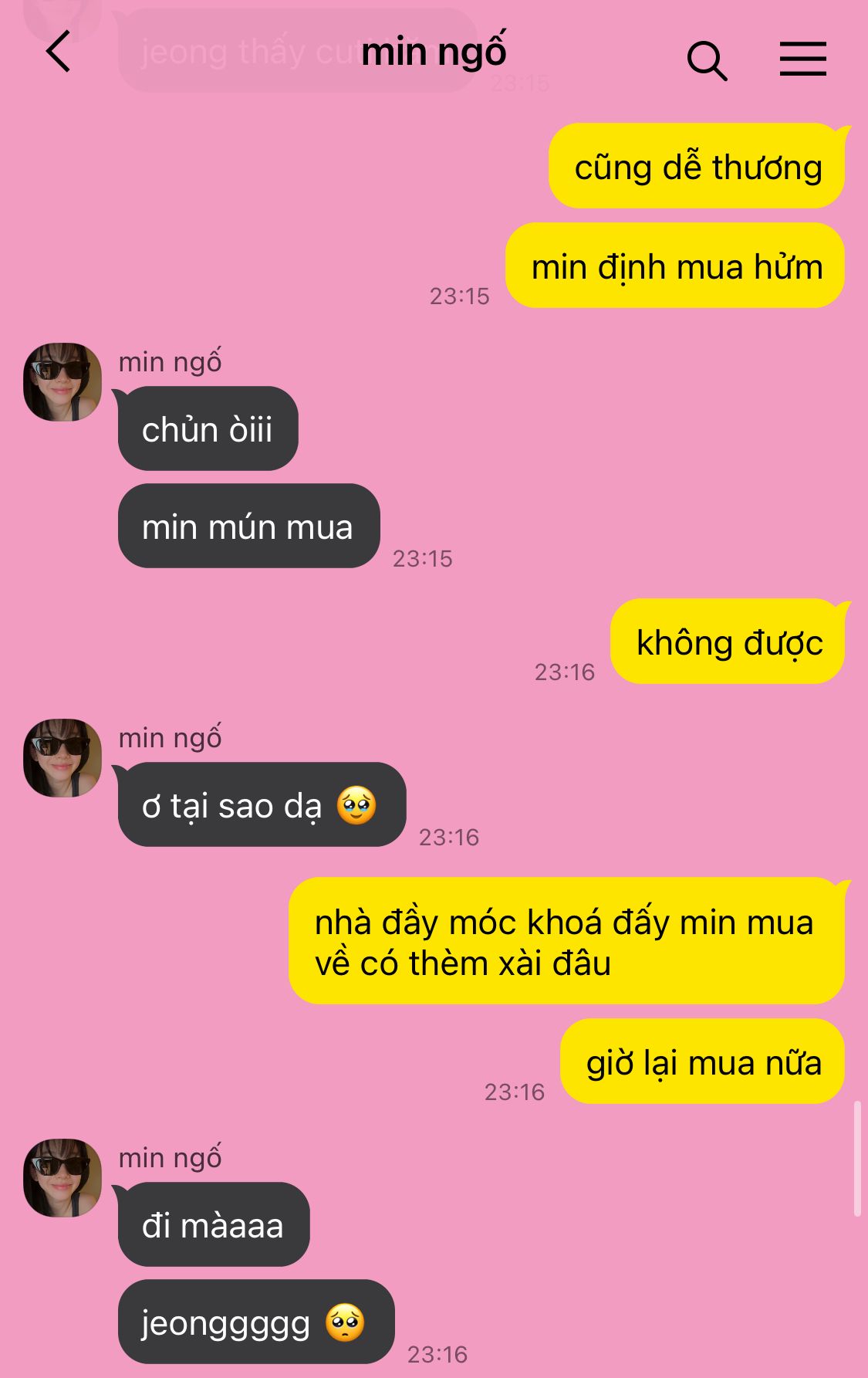Open the chat search magnifier icon
This screenshot has height=1378, width=868.
[707, 60]
